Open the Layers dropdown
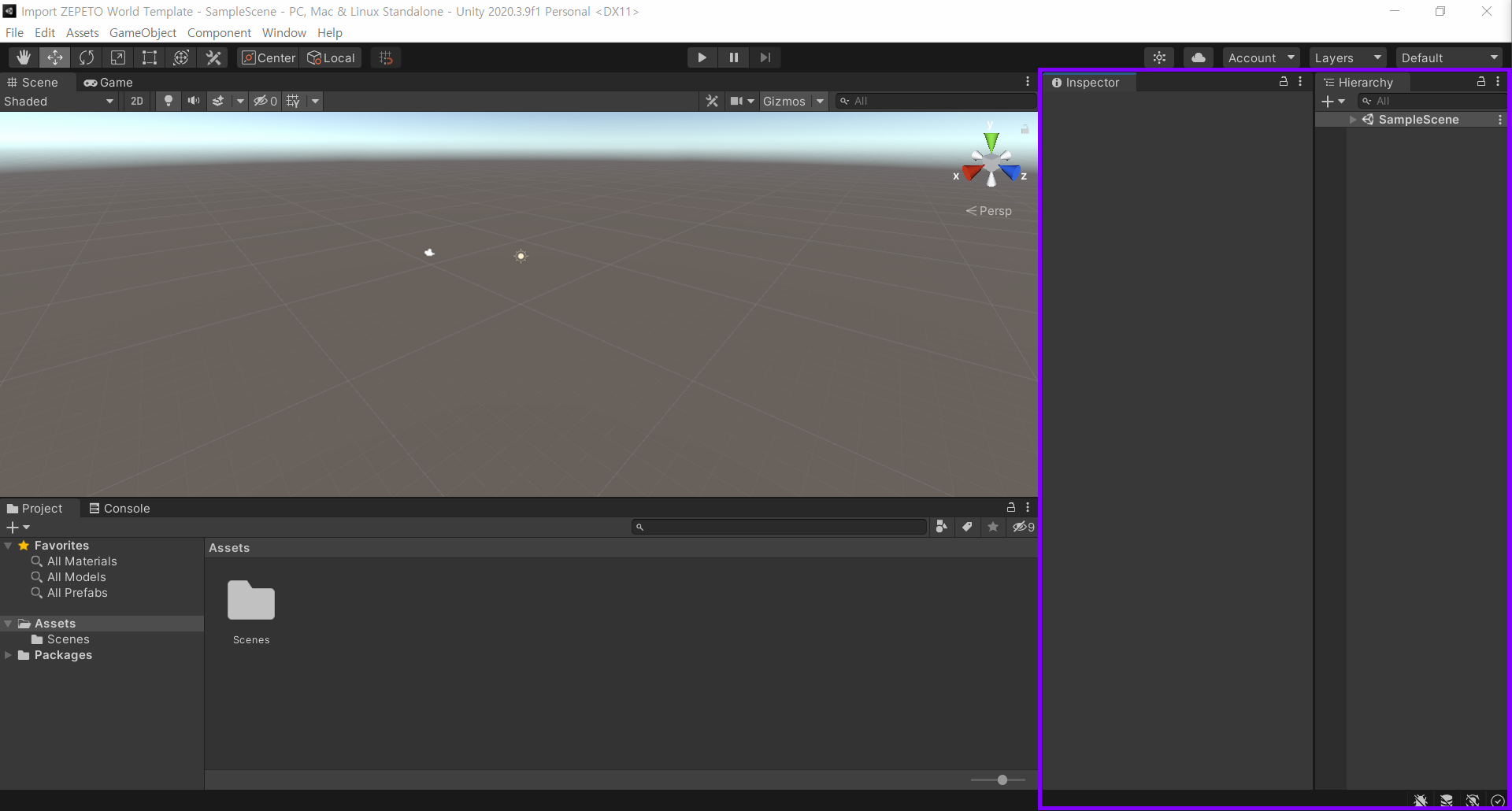 click(1348, 57)
